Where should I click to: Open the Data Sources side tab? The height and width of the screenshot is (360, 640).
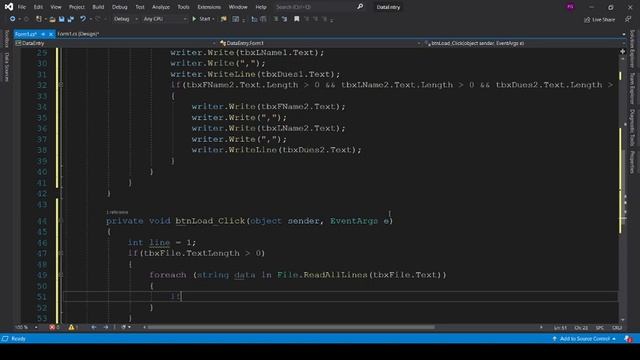6,67
